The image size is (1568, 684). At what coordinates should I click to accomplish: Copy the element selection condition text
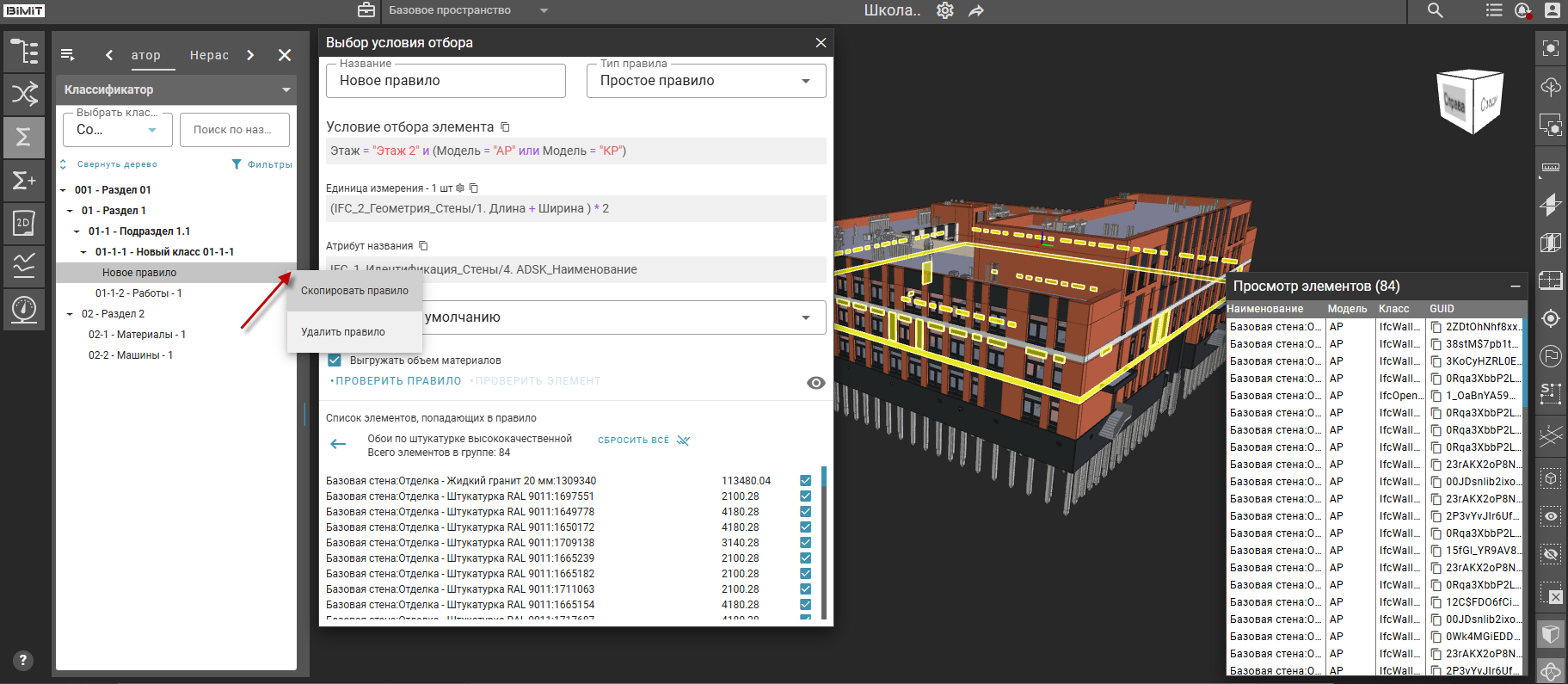506,127
